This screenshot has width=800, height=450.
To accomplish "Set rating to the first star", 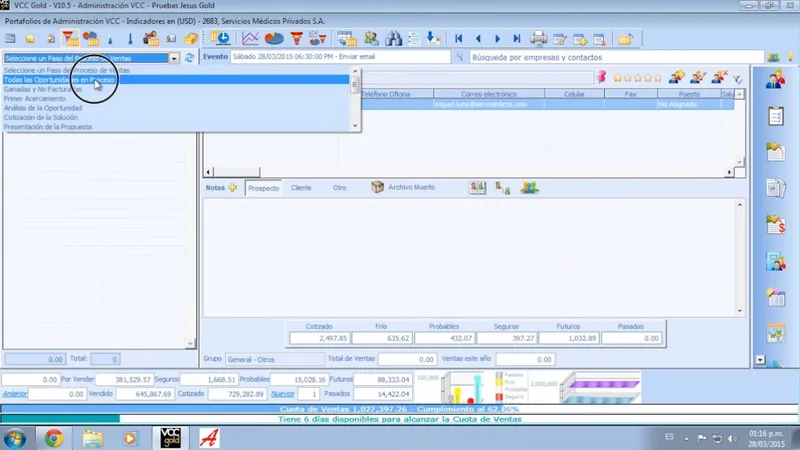I will point(618,78).
